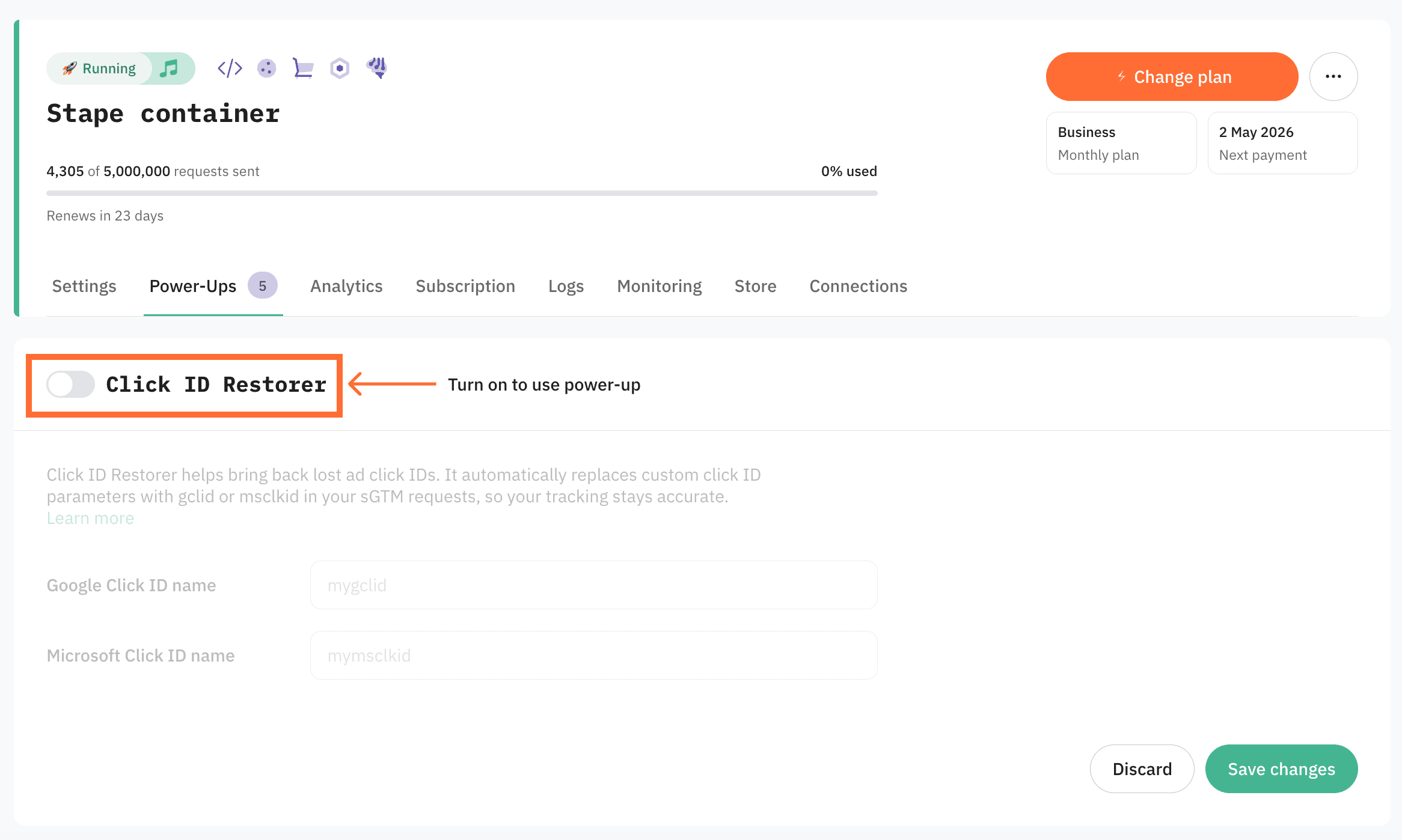The image size is (1402, 840).
Task: Open the Next payment details card
Action: [x=1282, y=143]
